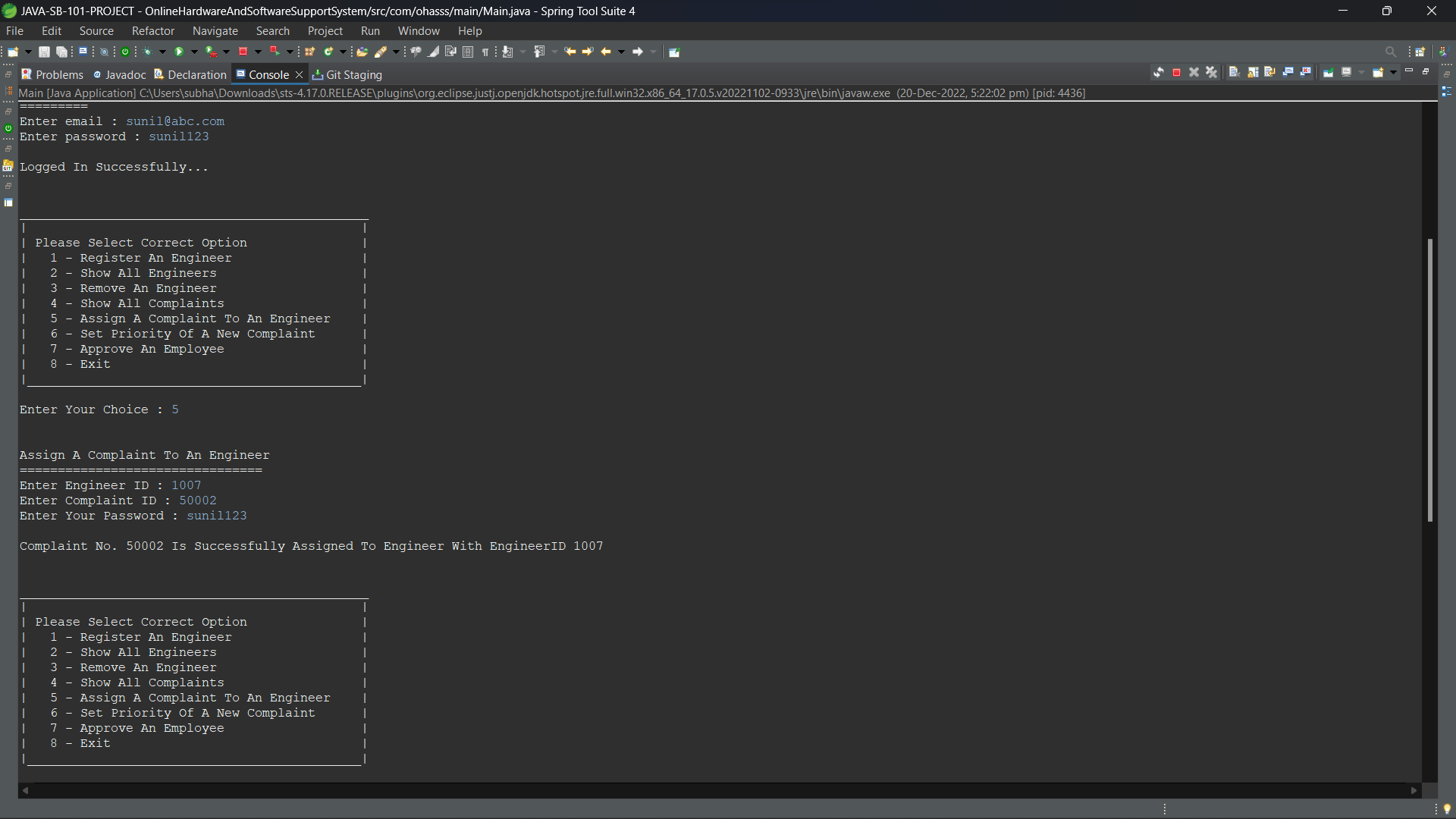1456x819 pixels.
Task: Open the New Console View dropdown arrow
Action: click(1393, 72)
